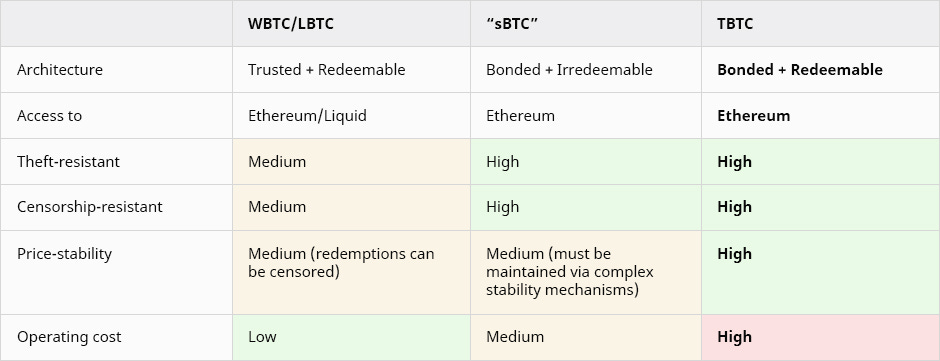The width and height of the screenshot is (940, 361).
Task: Click the green Low operating cost cell
Action: point(351,337)
